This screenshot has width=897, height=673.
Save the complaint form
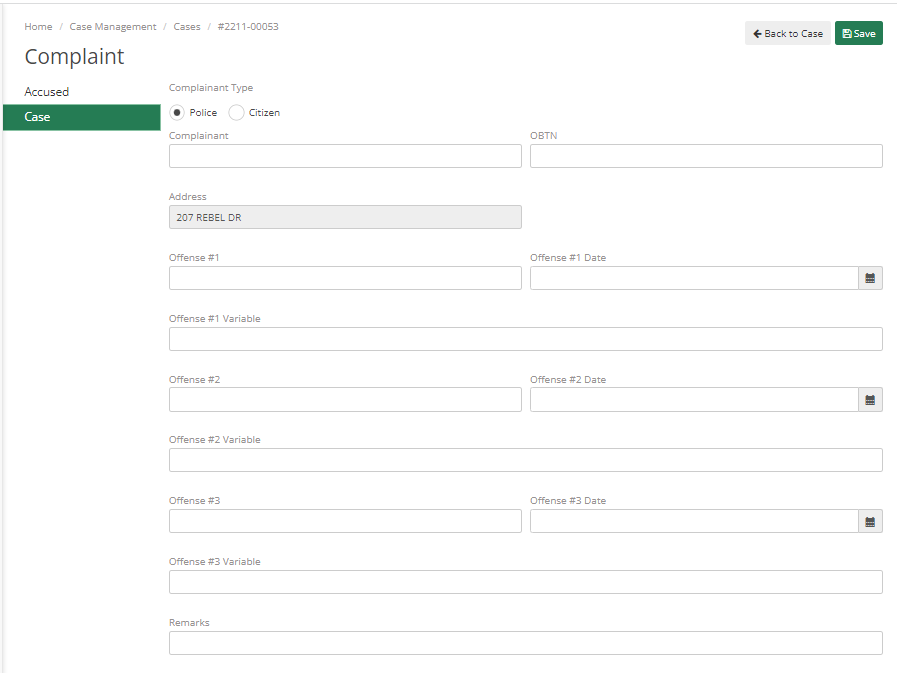tap(859, 33)
